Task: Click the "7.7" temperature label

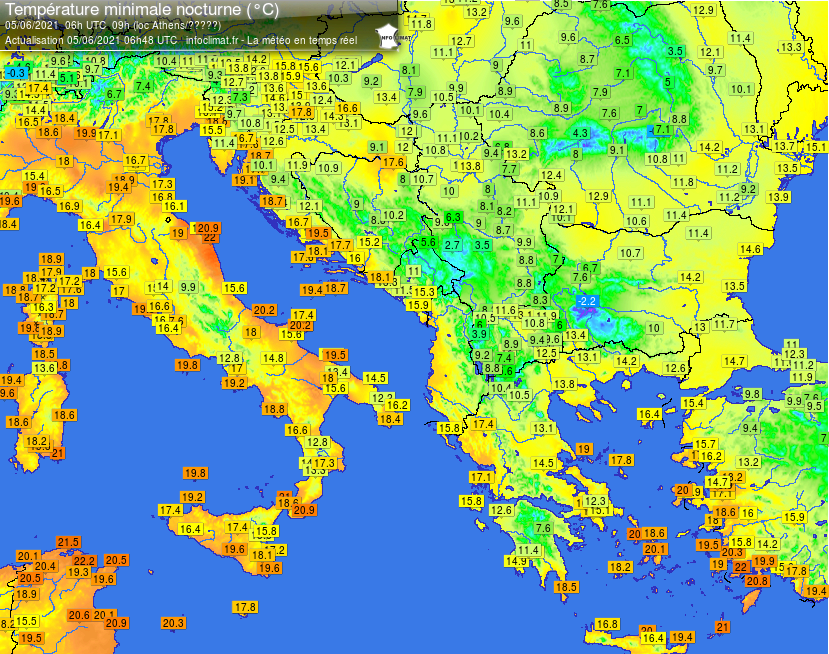Action: pos(509,169)
